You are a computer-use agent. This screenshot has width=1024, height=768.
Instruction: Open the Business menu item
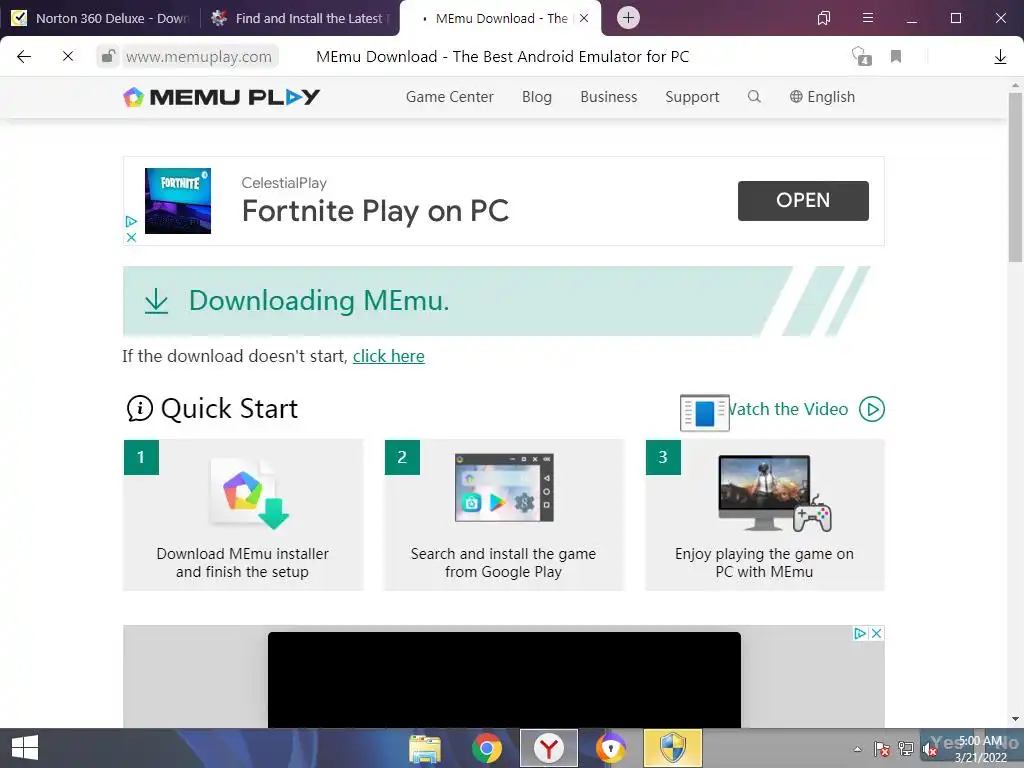pos(609,97)
